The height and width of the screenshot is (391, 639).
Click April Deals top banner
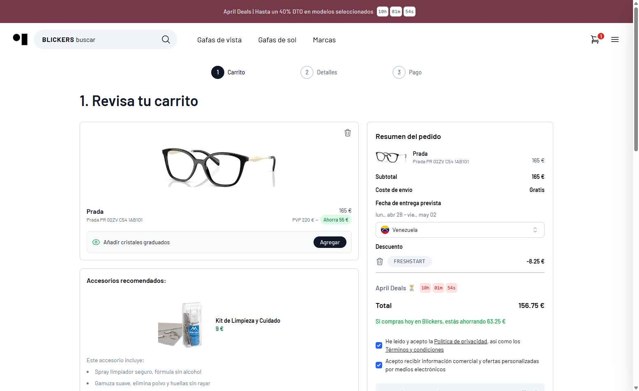click(316, 11)
